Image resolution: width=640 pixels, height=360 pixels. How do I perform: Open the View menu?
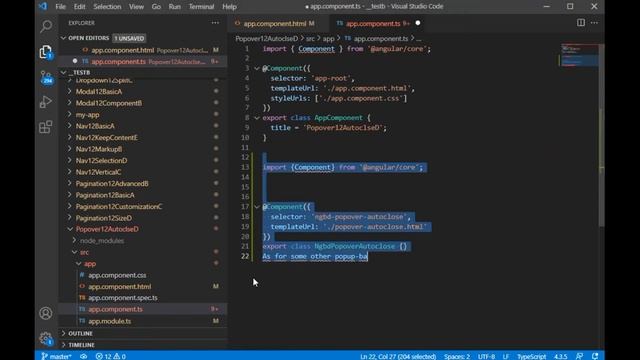(136, 7)
